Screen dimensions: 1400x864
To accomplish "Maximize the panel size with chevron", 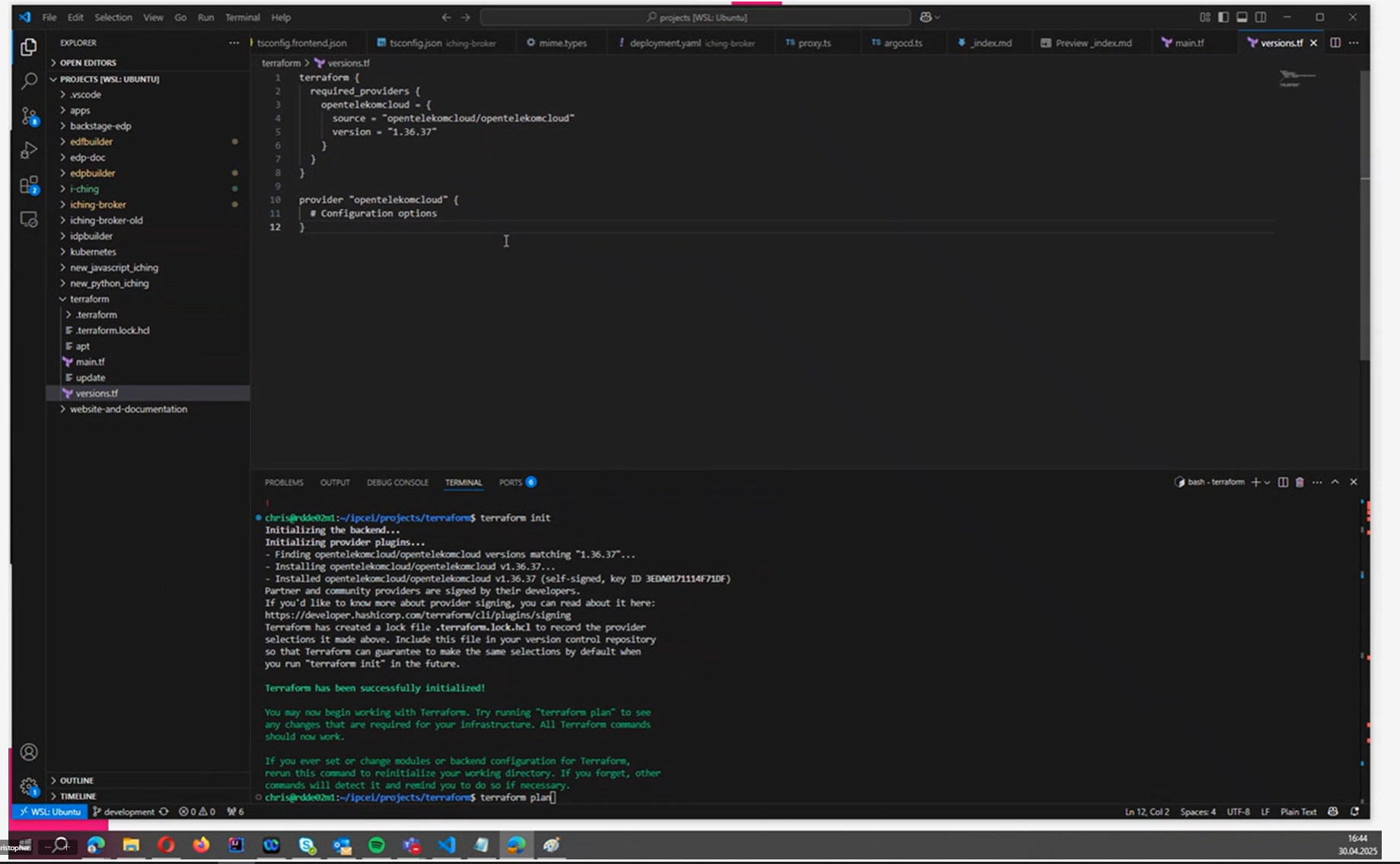I will tap(1335, 482).
